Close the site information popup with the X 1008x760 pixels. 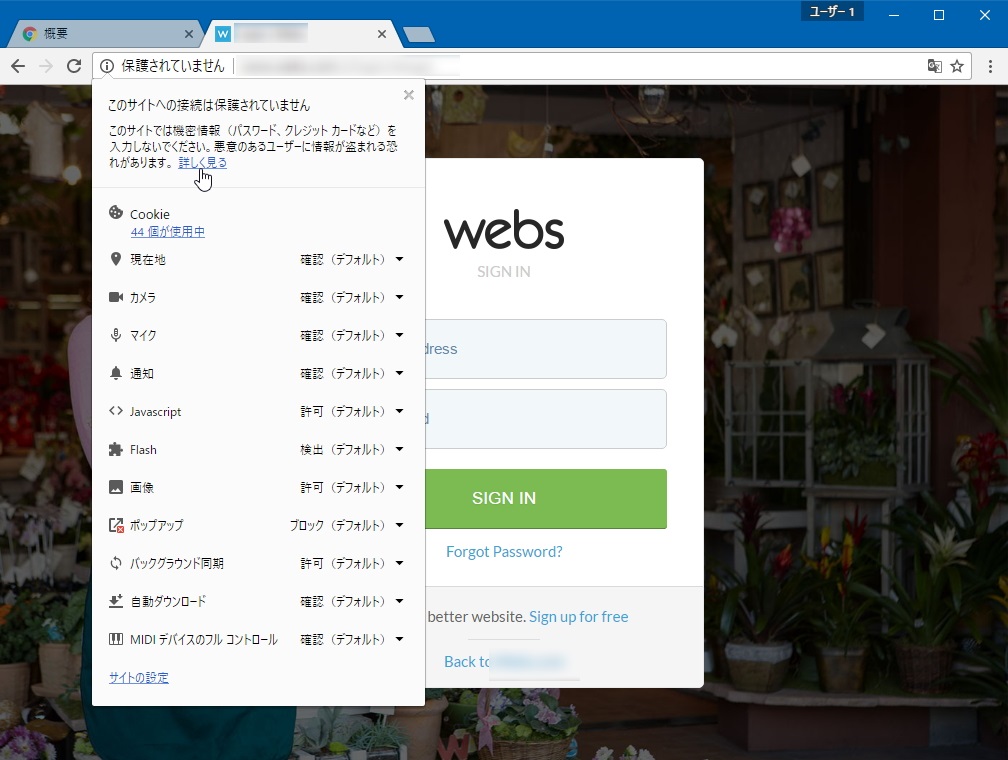[408, 95]
